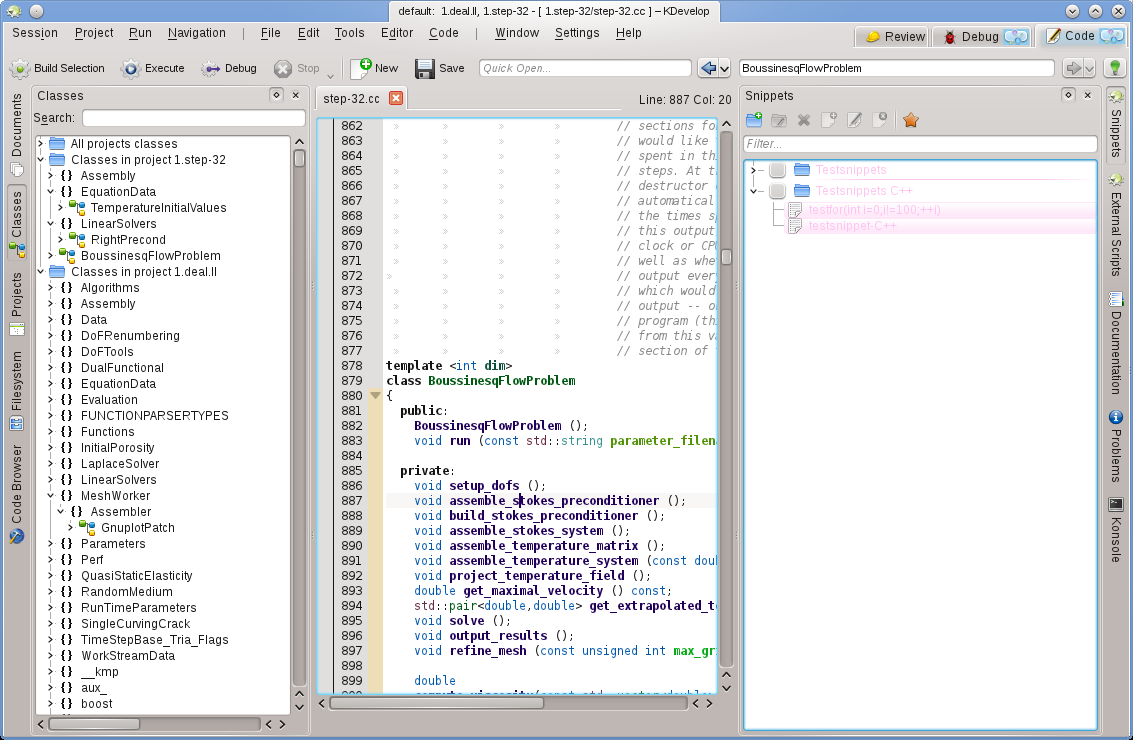Viewport: 1133px width, 740px height.
Task: Expand the Assembly namespace in project 1.step-32
Action: (x=51, y=176)
